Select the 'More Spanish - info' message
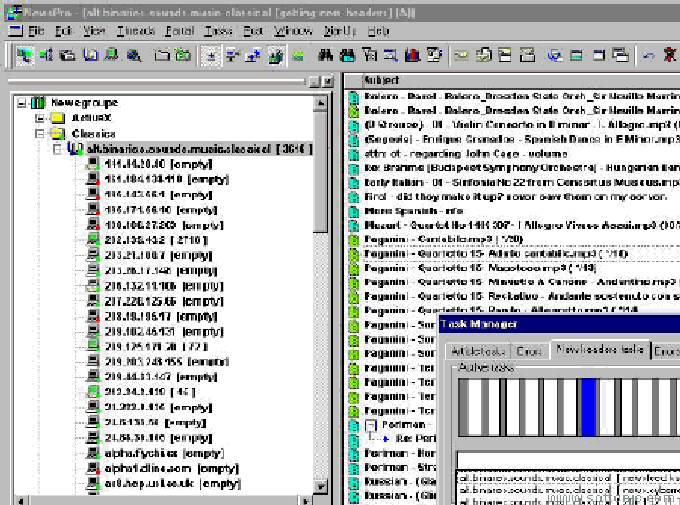 414,211
